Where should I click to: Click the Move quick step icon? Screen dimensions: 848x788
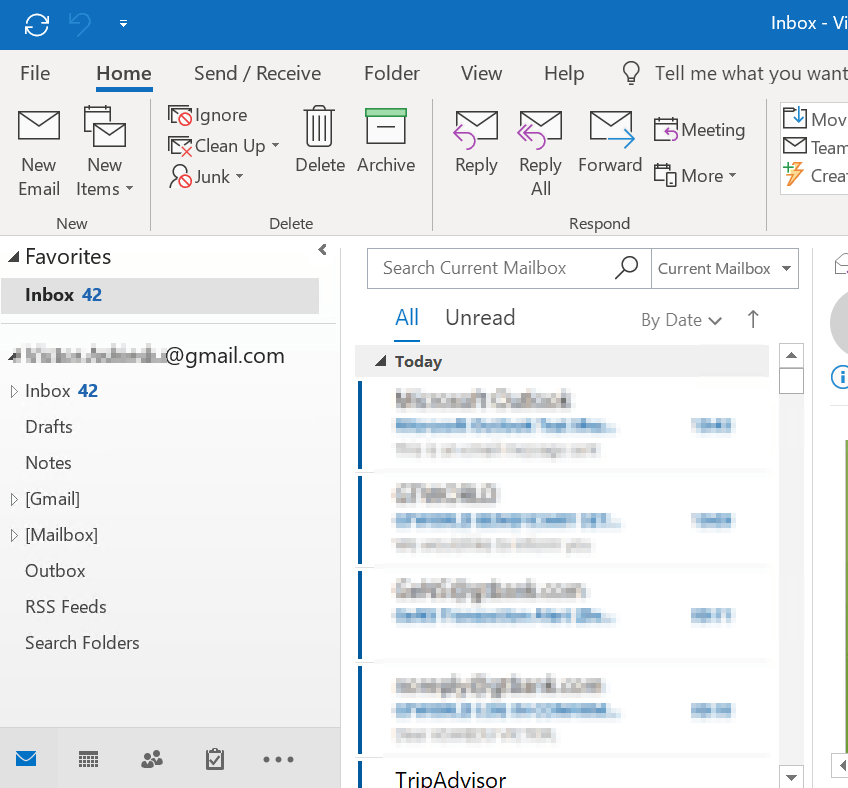(794, 117)
